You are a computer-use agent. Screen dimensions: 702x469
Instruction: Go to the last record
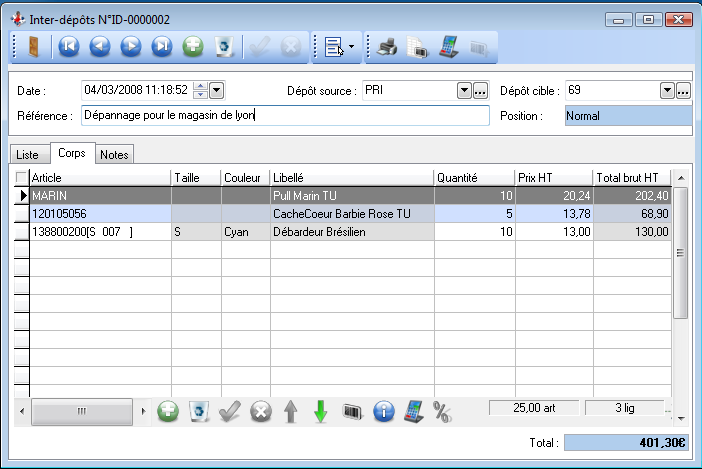pos(162,46)
